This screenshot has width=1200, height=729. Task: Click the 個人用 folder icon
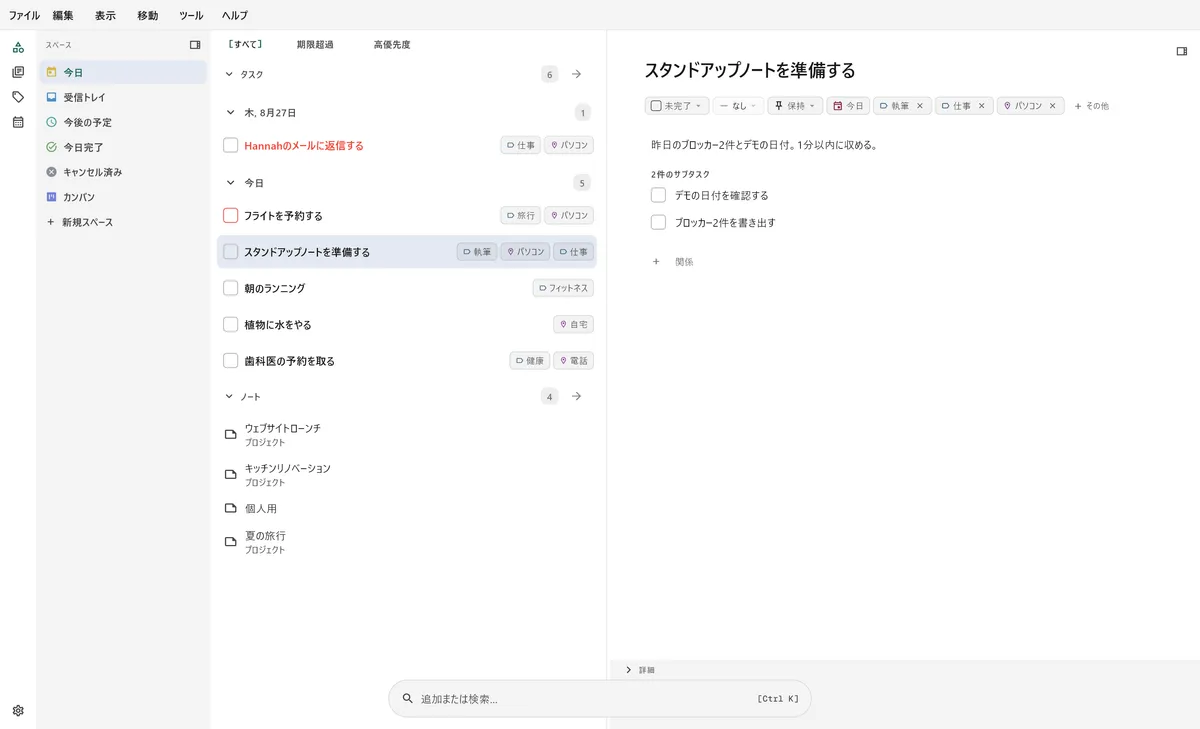point(231,508)
